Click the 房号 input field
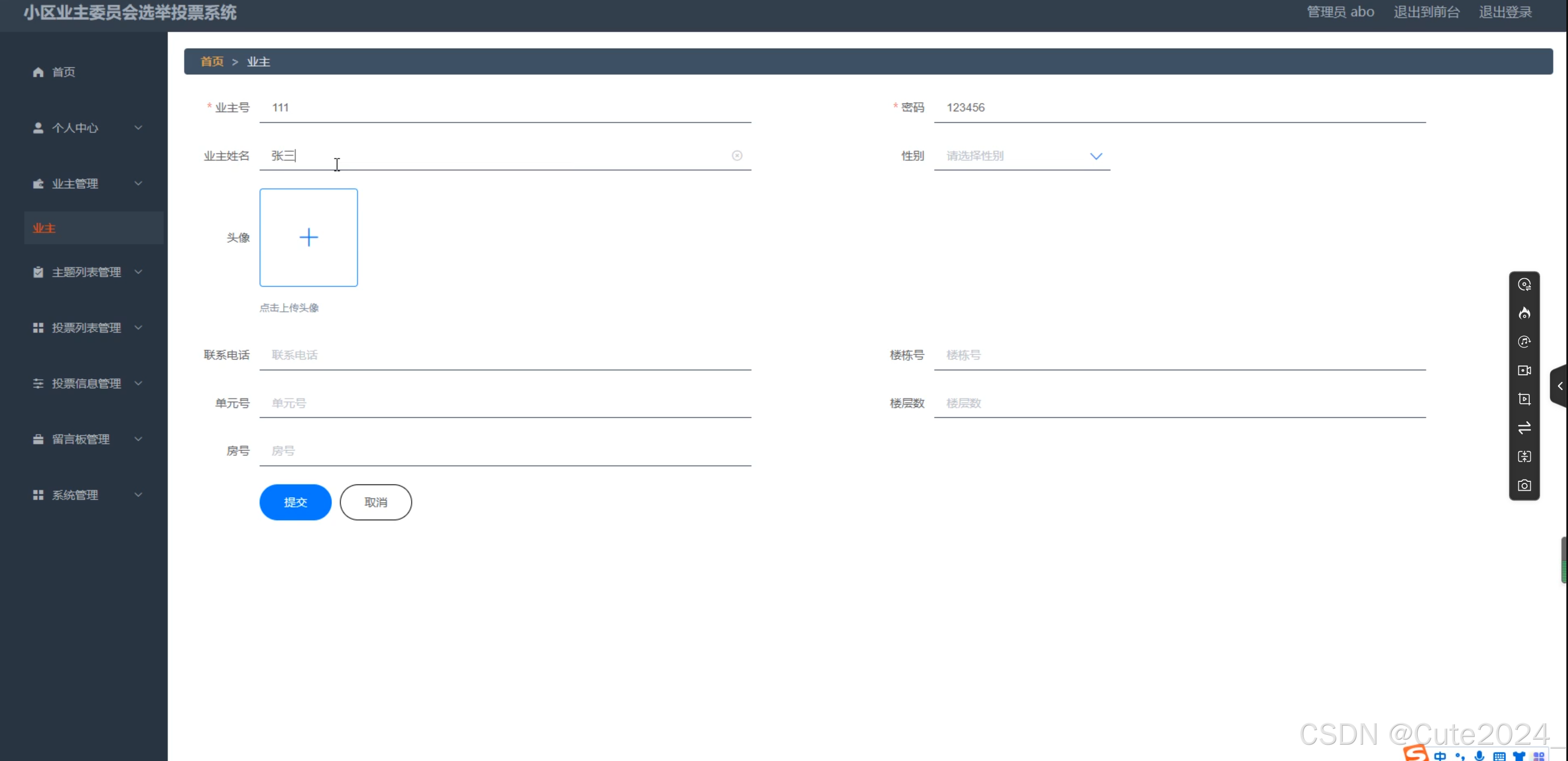Viewport: 1568px width, 761px height. [505, 451]
